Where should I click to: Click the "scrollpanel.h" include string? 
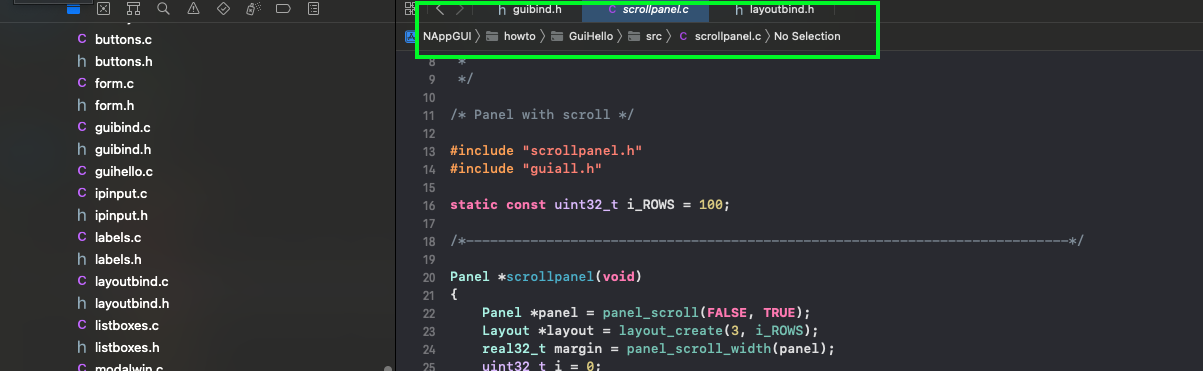coord(582,151)
